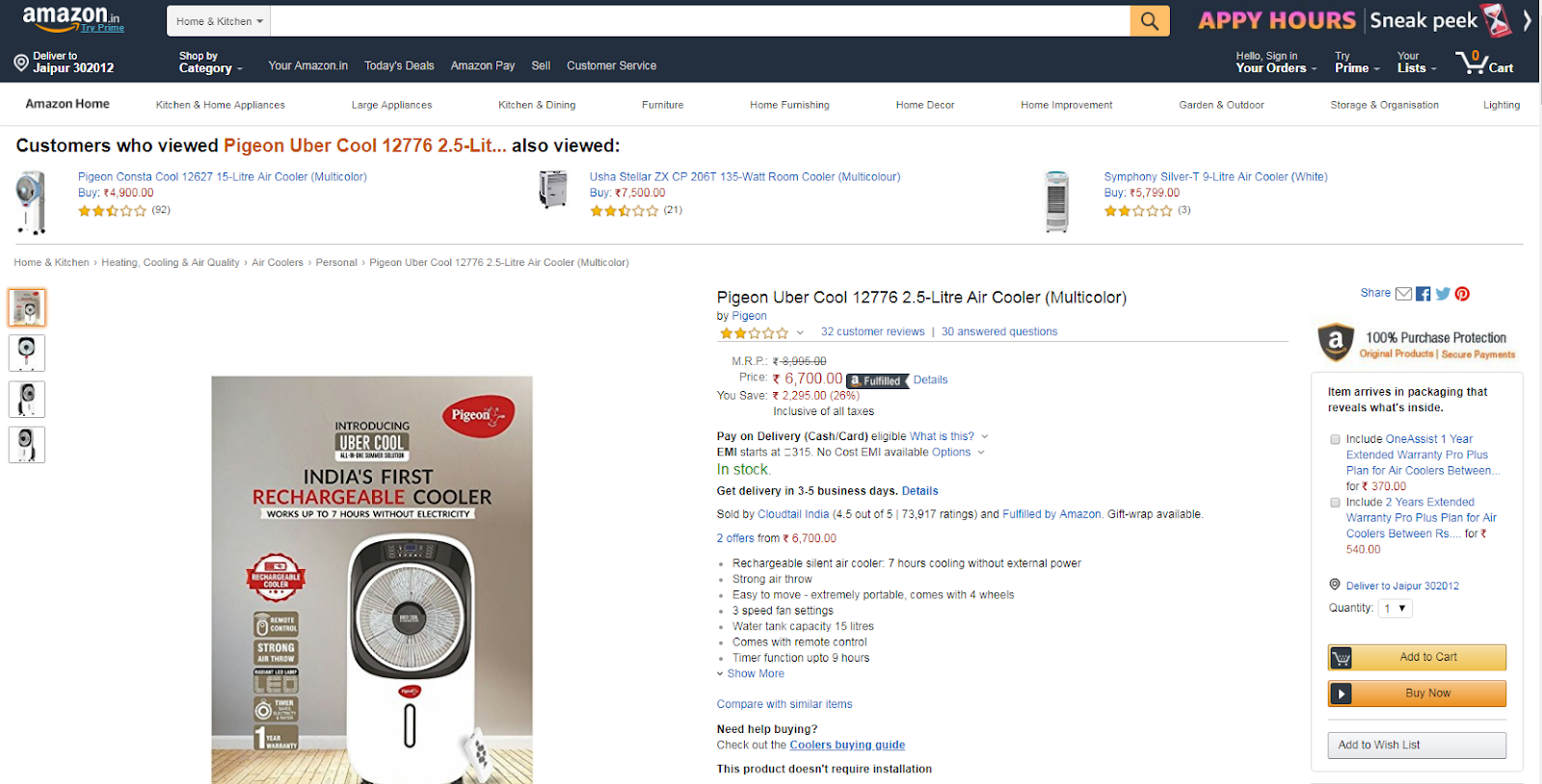1542x784 pixels.
Task: Expand the star rating breakdown arrow
Action: (800, 332)
